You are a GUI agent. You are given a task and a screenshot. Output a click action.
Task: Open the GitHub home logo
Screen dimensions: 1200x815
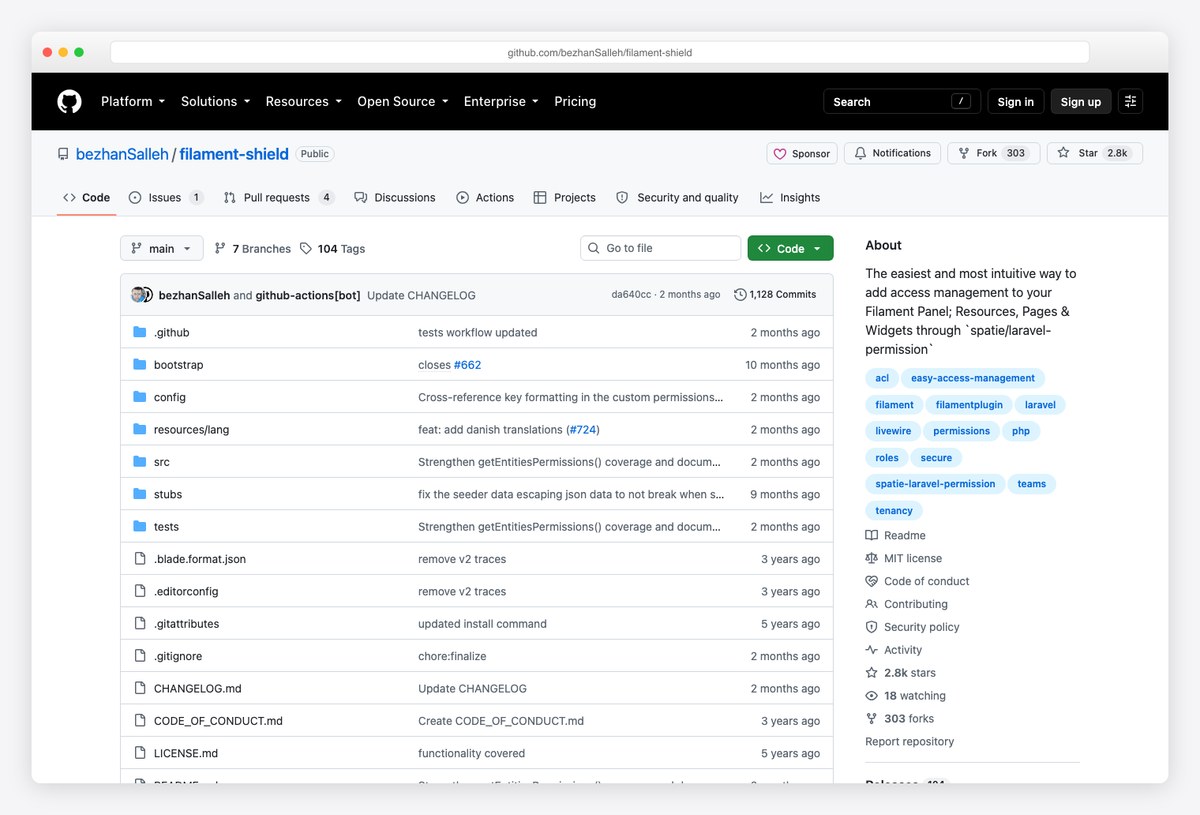click(69, 101)
